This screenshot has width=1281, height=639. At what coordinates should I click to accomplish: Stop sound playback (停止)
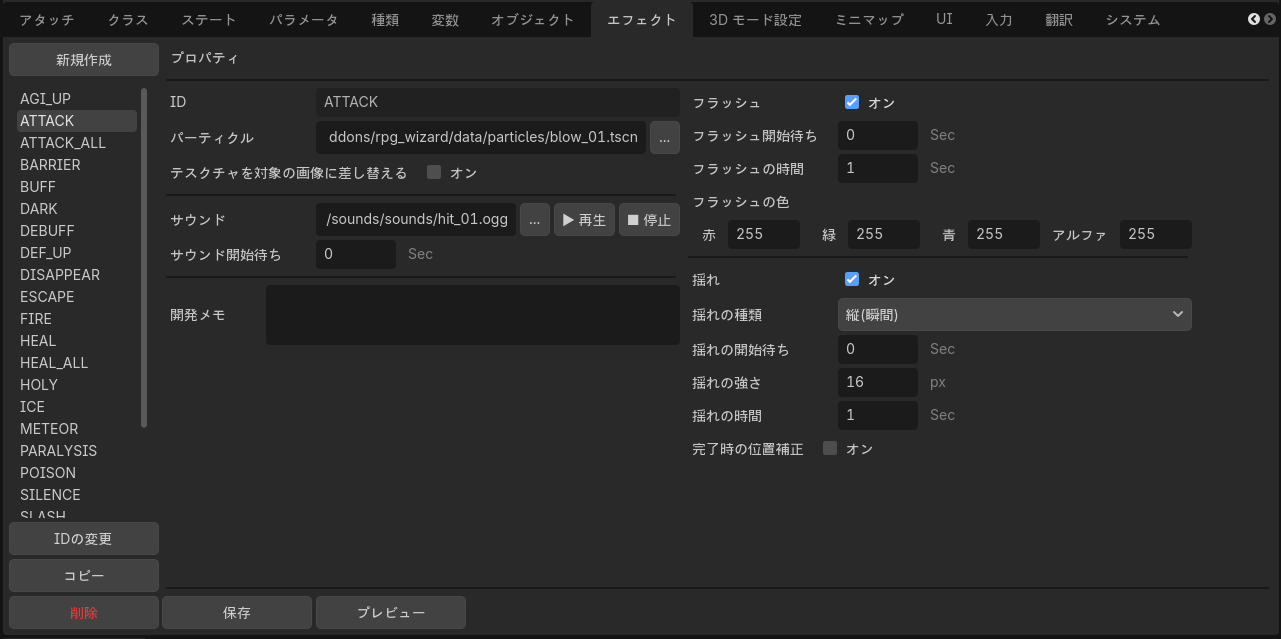click(x=649, y=220)
